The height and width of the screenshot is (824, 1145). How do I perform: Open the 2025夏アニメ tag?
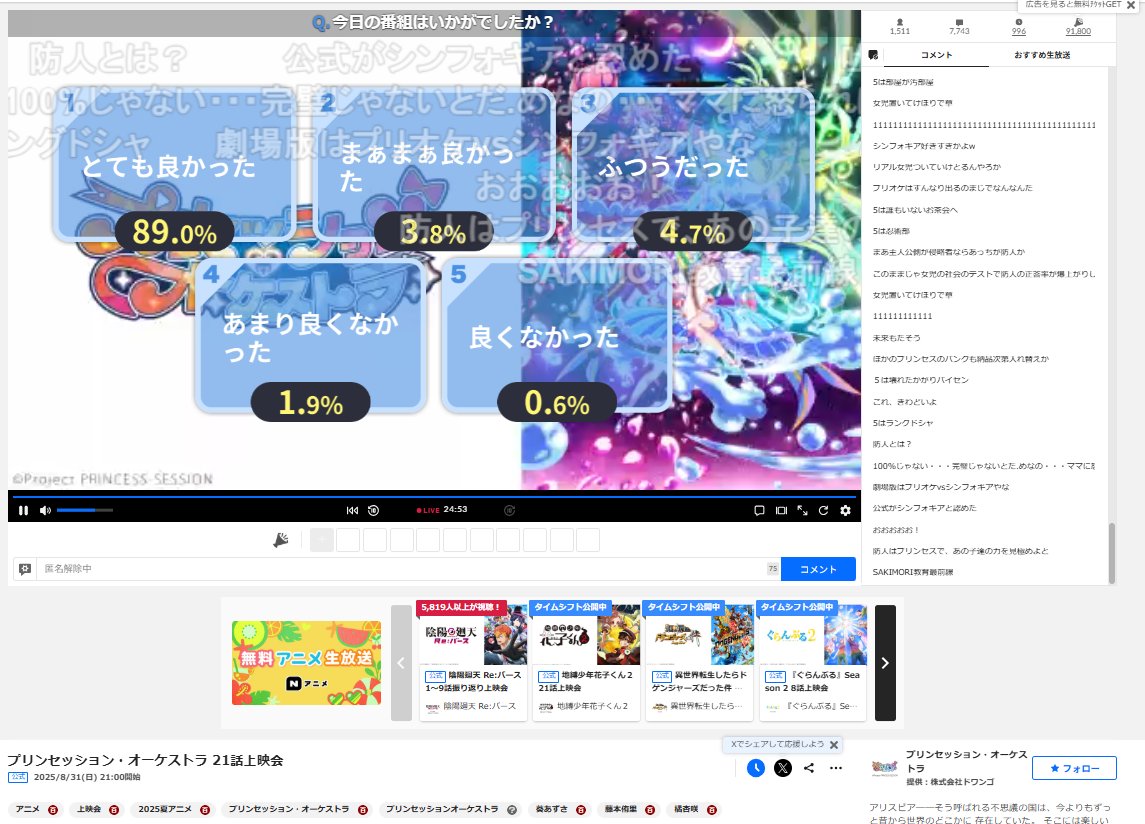[165, 809]
